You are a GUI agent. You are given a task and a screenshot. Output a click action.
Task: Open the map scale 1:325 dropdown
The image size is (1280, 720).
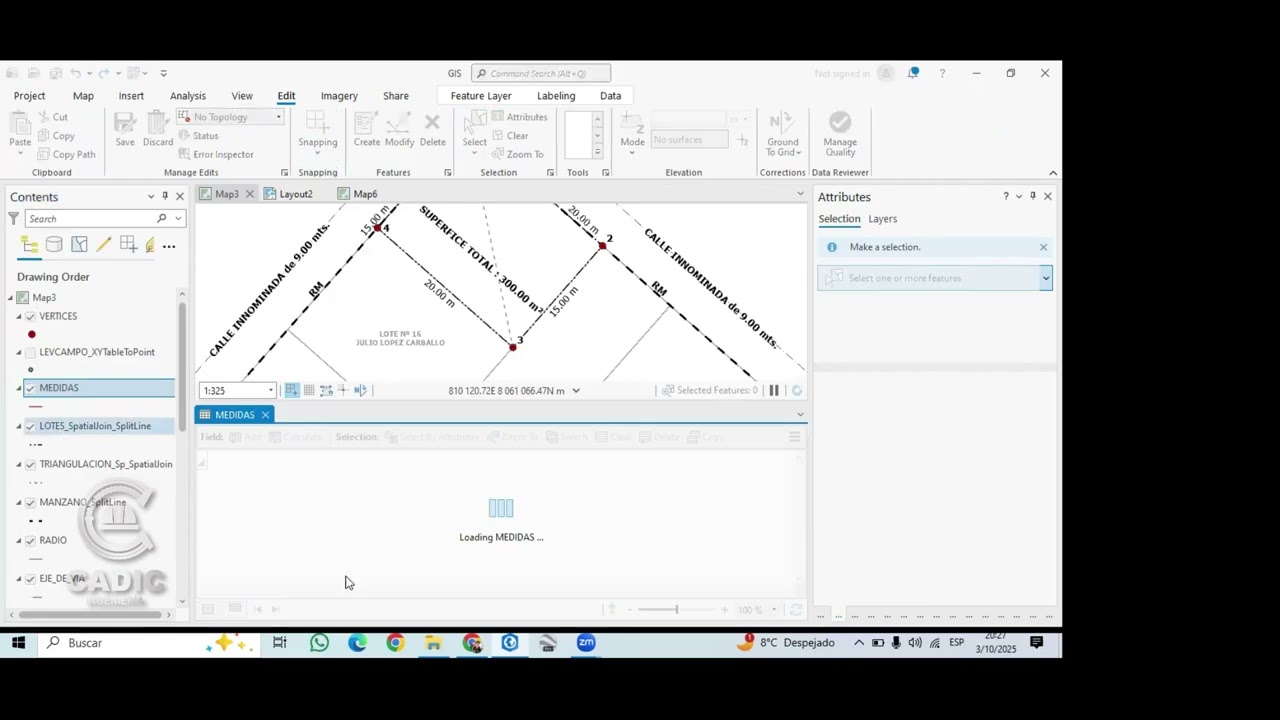[x=270, y=391]
